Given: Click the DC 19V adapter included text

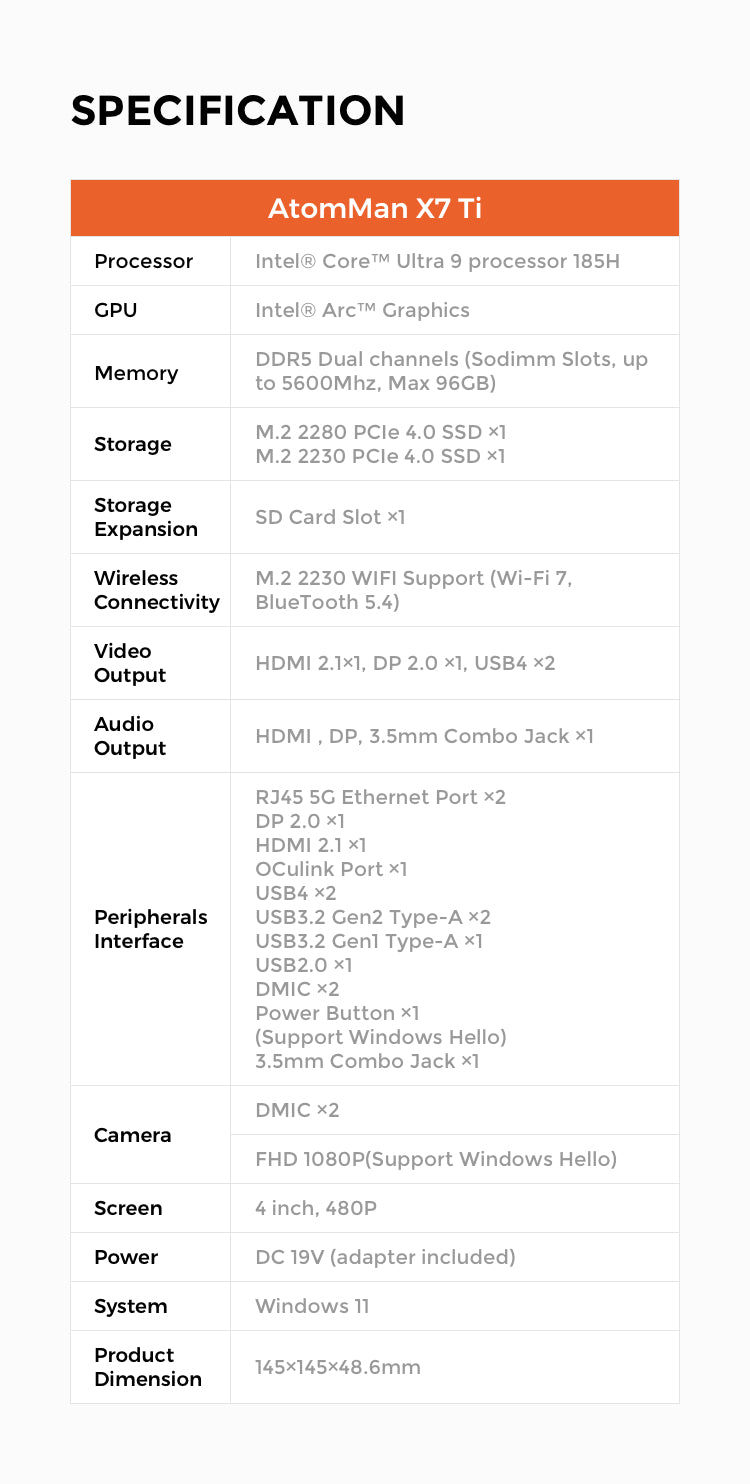Looking at the screenshot, I should coord(385,1257).
